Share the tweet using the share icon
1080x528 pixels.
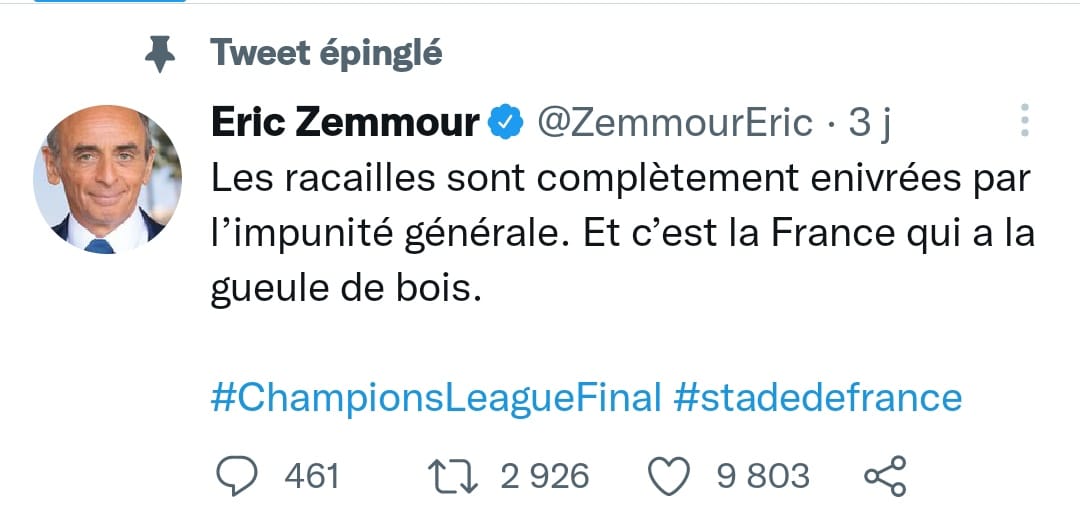(884, 476)
